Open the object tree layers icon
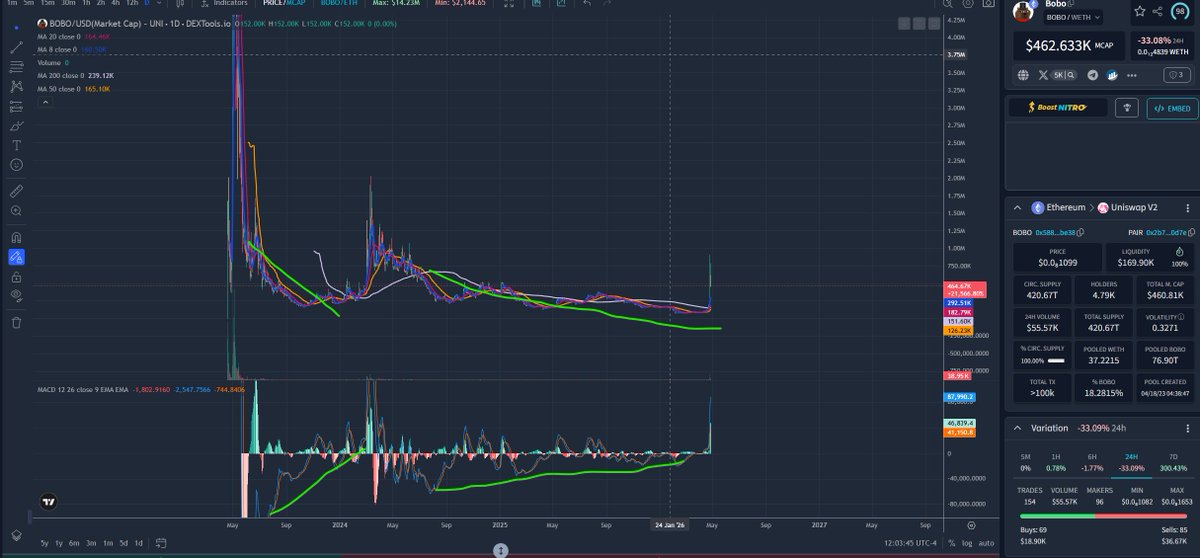Image resolution: width=1200 pixels, height=558 pixels. pyautogui.click(x=16, y=535)
